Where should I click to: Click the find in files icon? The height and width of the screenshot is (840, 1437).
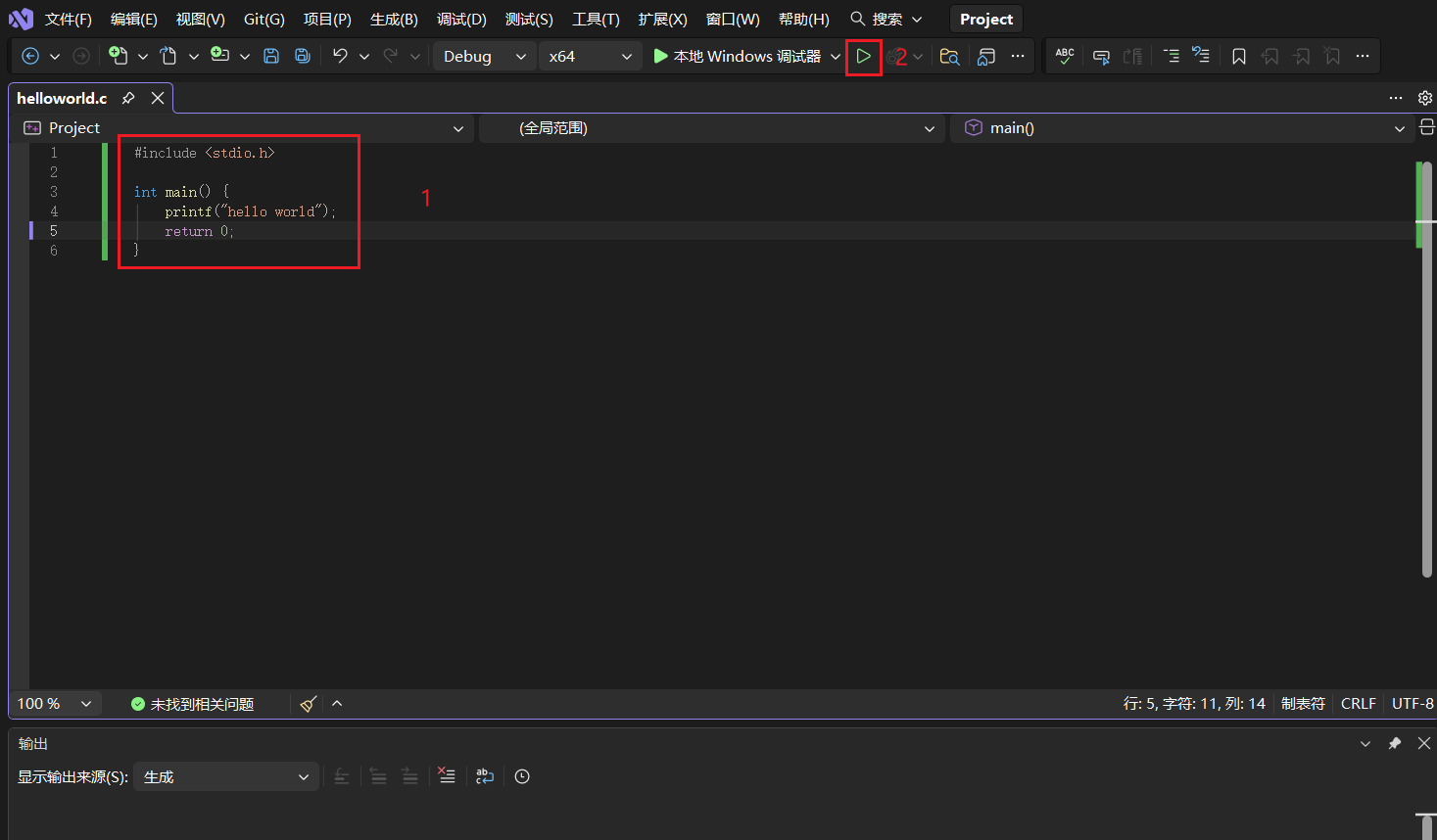click(x=949, y=57)
